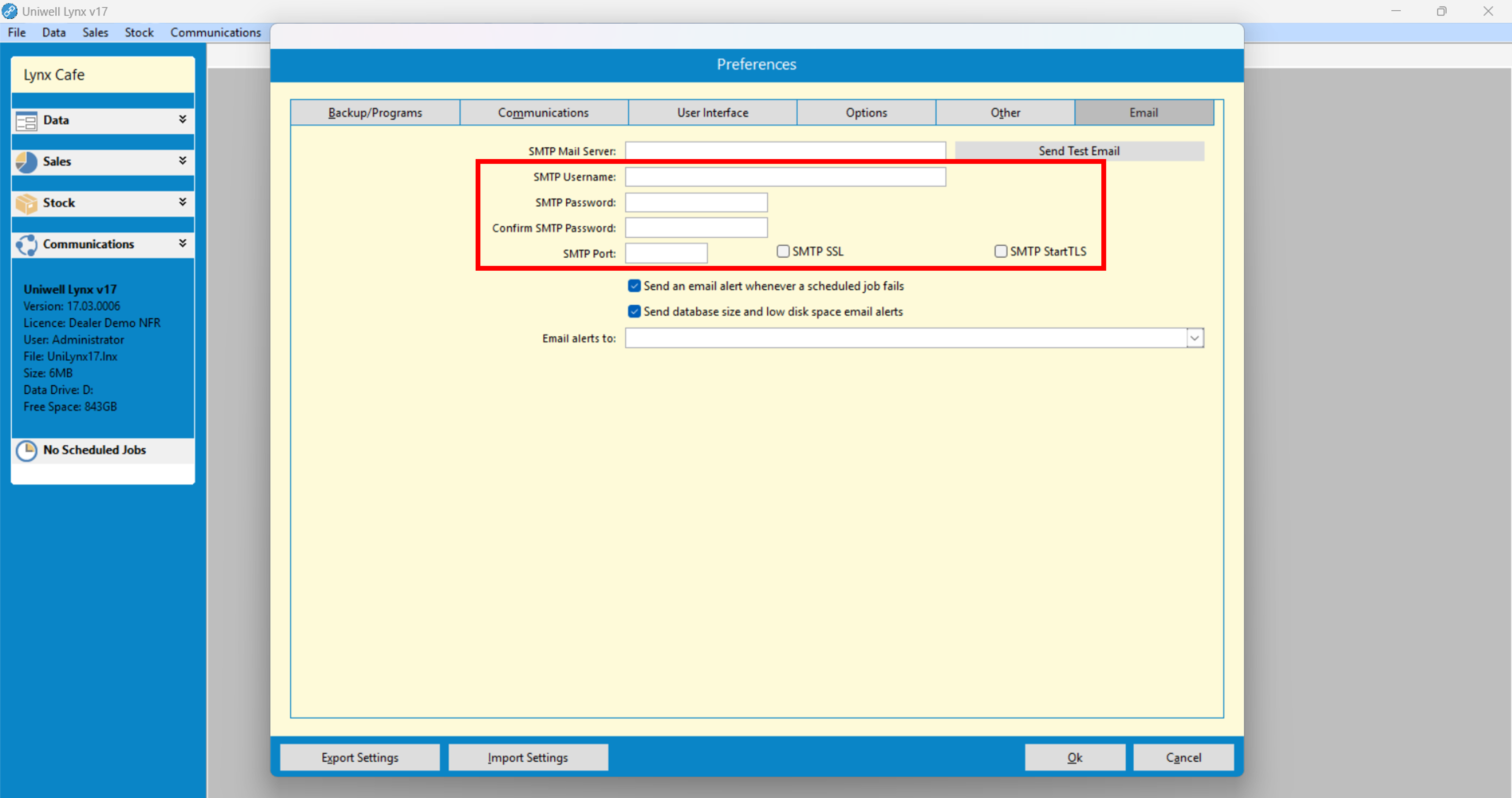Uncheck email alert for failed scheduled jobs
This screenshot has width=1512, height=798.
634,286
